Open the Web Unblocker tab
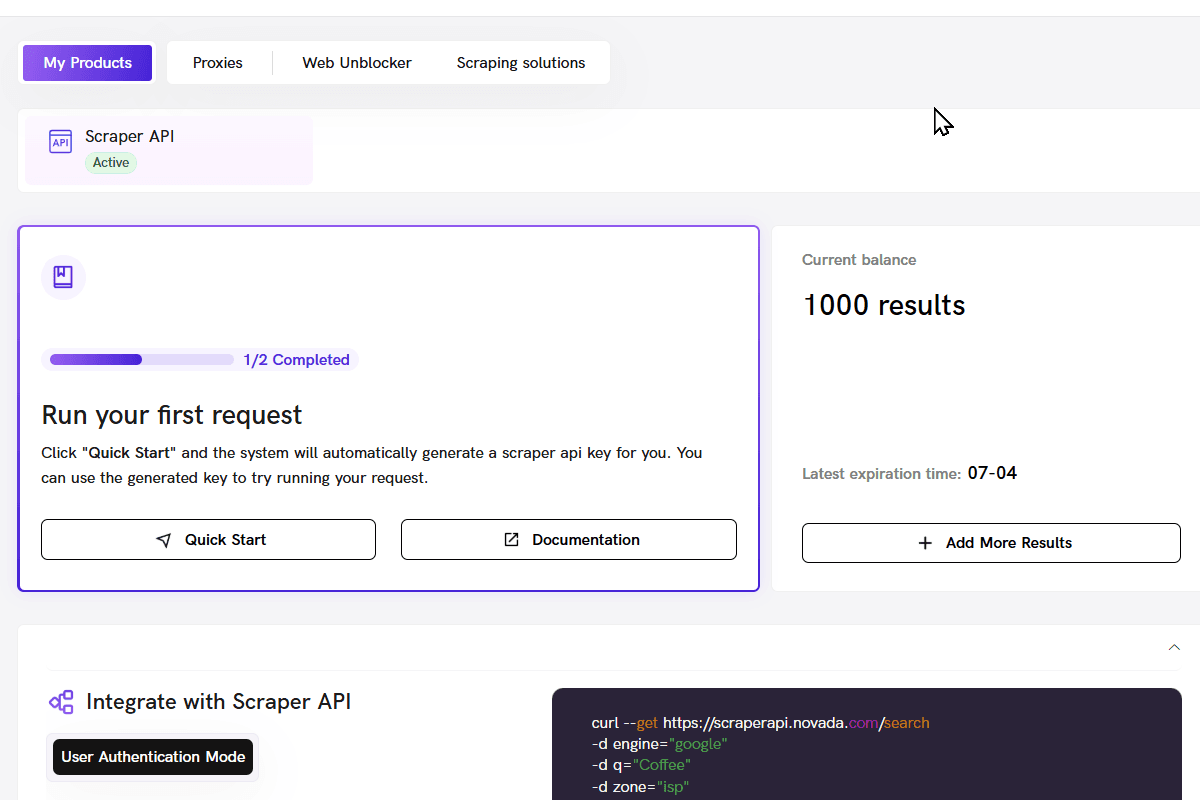 pos(357,63)
